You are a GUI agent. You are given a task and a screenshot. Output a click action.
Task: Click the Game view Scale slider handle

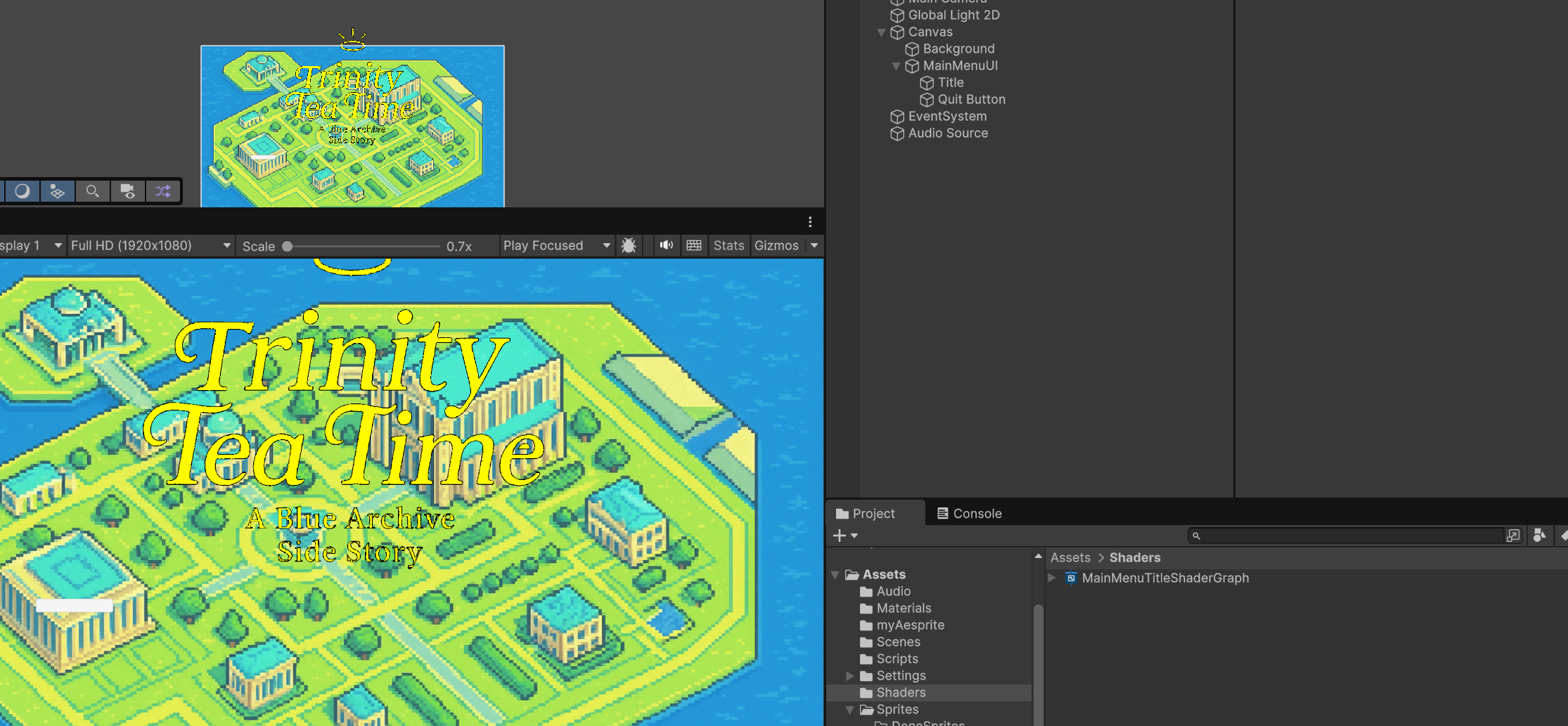[288, 246]
